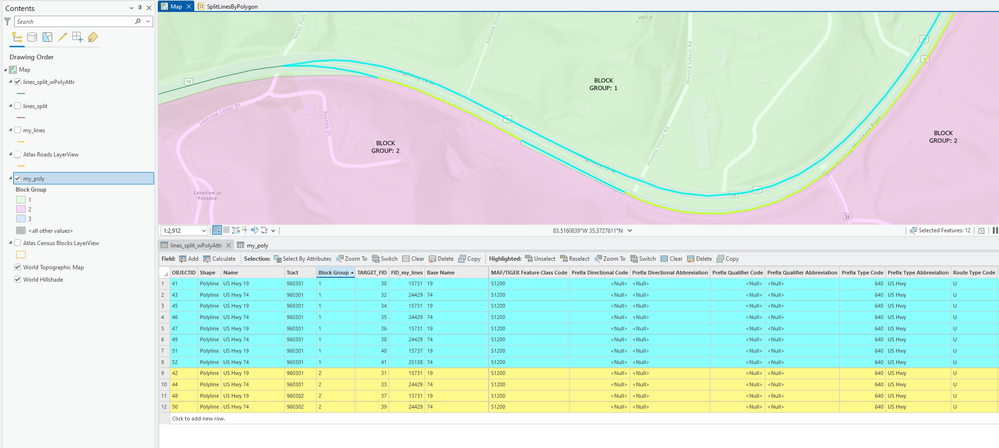Click Add field button in table toolbar
The width and height of the screenshot is (999, 448).
[188, 259]
